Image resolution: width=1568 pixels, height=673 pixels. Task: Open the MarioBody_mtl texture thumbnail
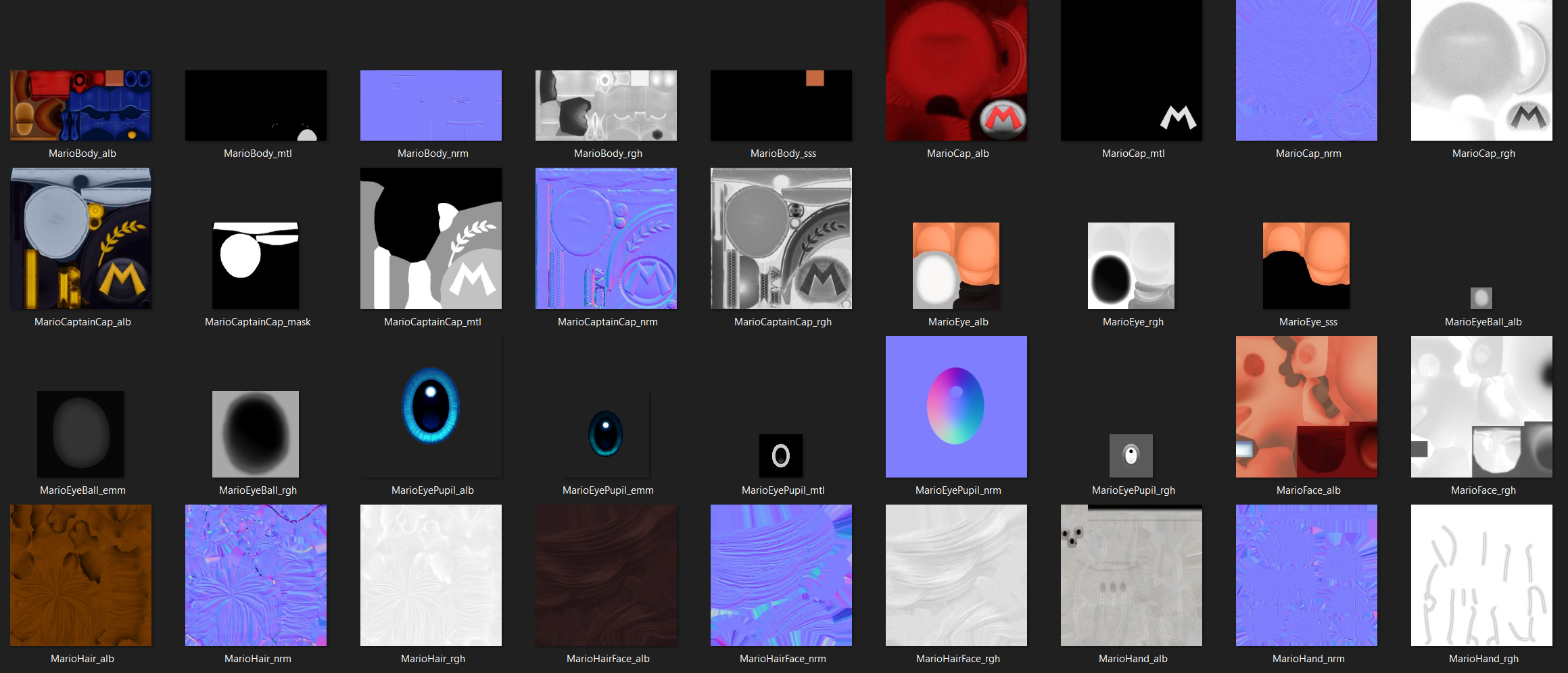coord(256,106)
